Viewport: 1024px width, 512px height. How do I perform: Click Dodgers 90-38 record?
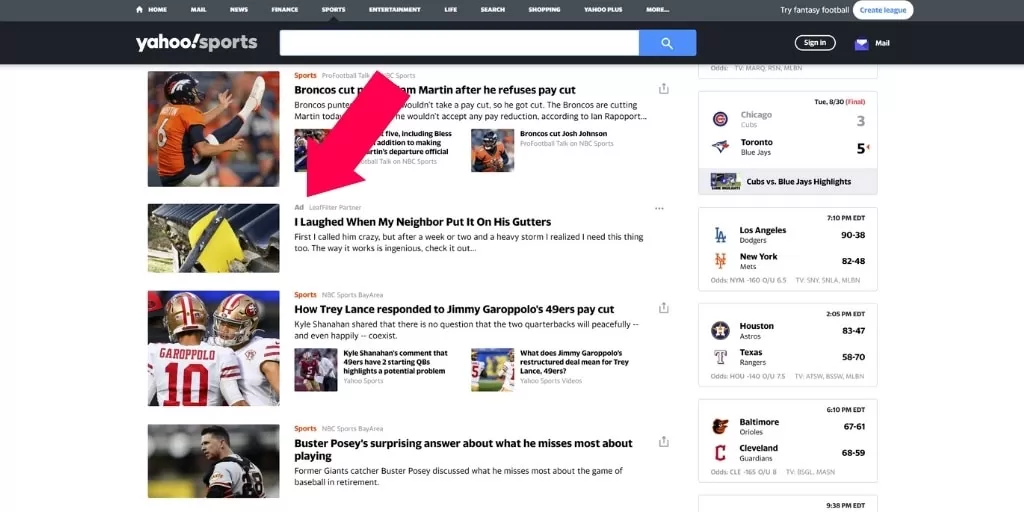[x=854, y=235]
